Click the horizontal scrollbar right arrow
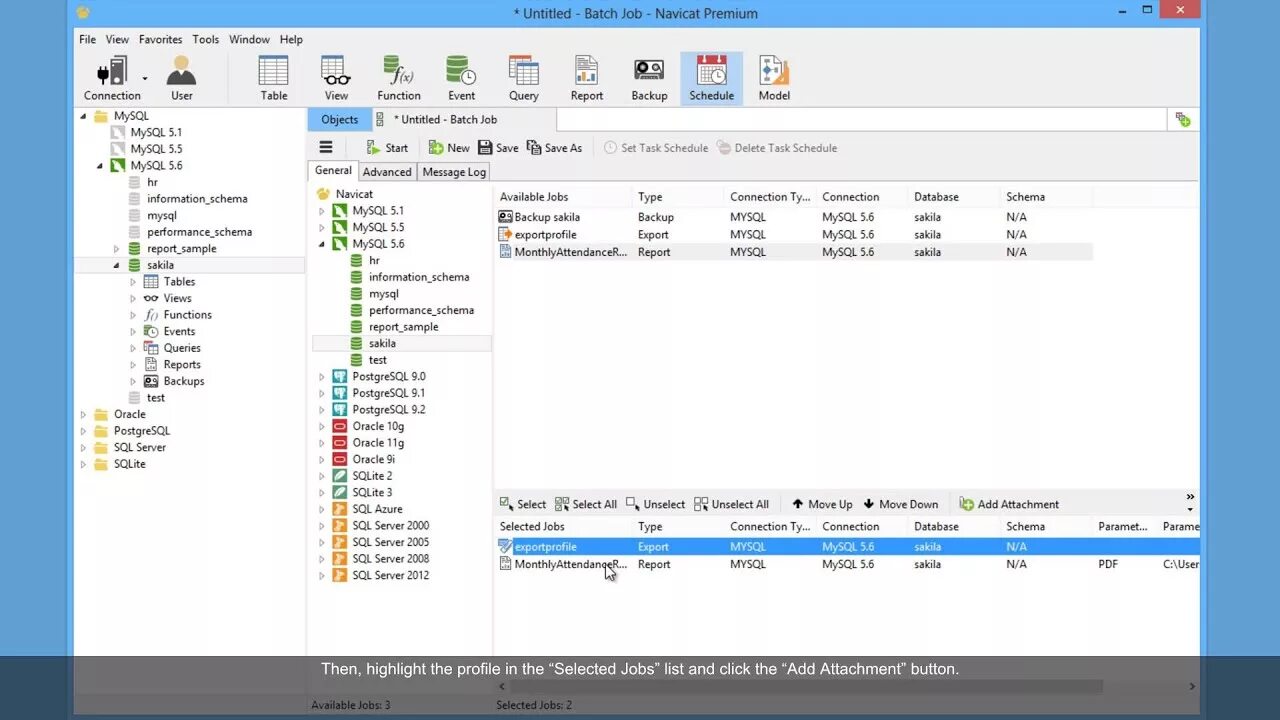The image size is (1280, 720). [1191, 686]
